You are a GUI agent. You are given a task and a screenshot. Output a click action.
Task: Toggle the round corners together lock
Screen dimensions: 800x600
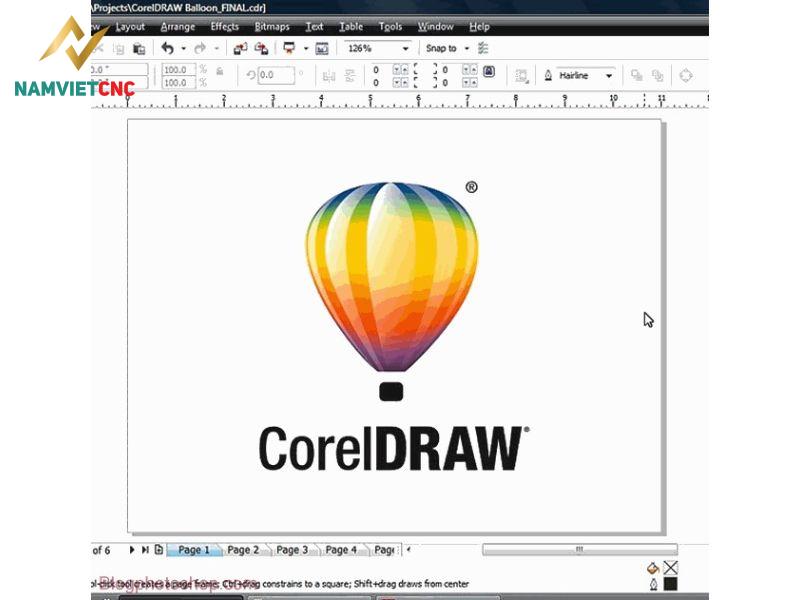click(x=489, y=71)
